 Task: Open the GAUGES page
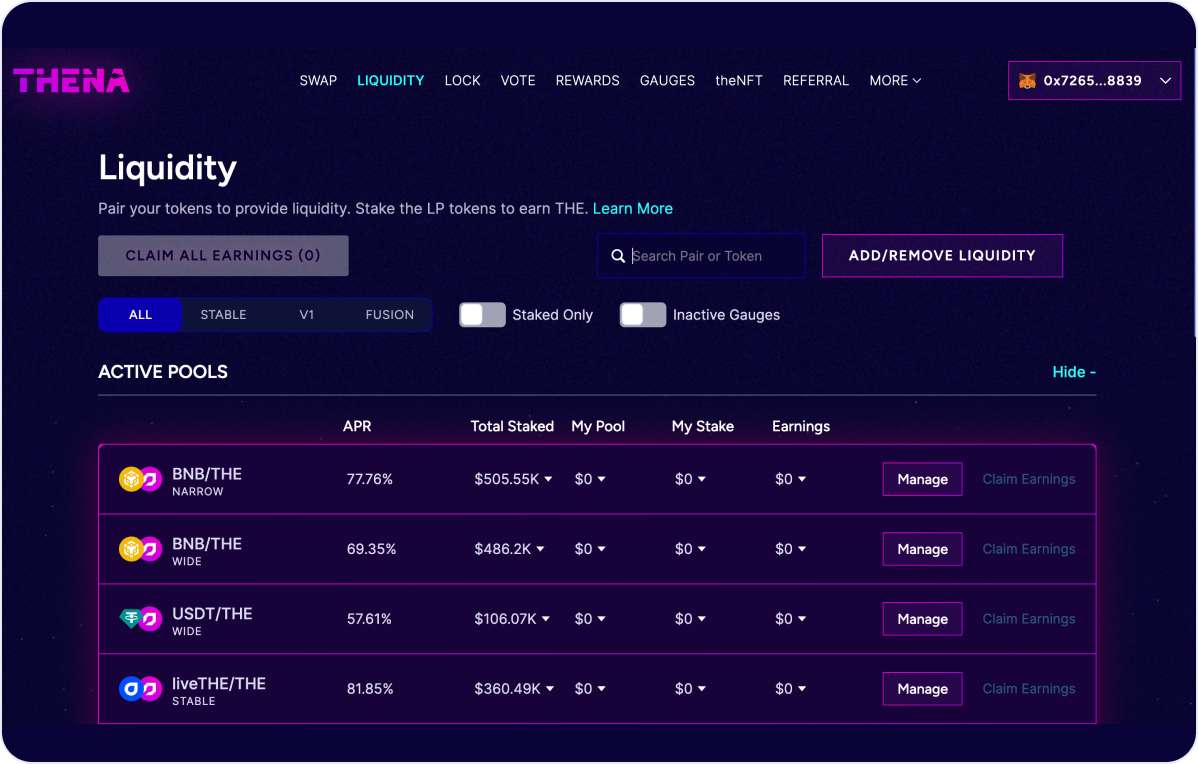[667, 80]
